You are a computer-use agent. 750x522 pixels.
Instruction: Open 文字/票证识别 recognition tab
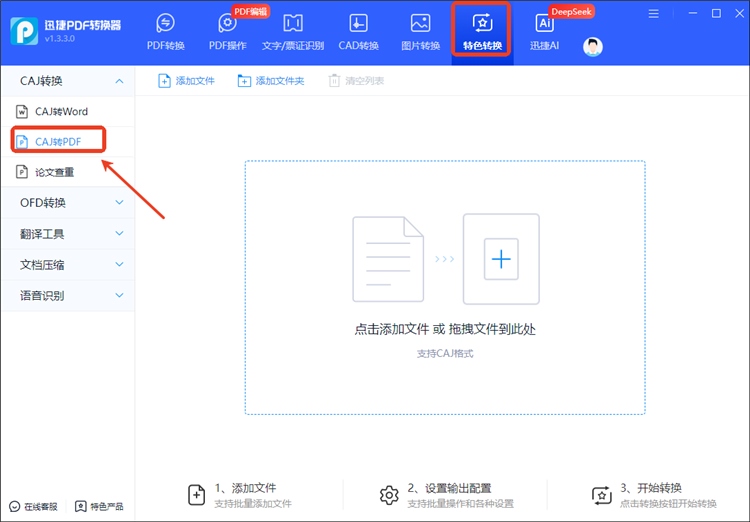click(x=293, y=32)
